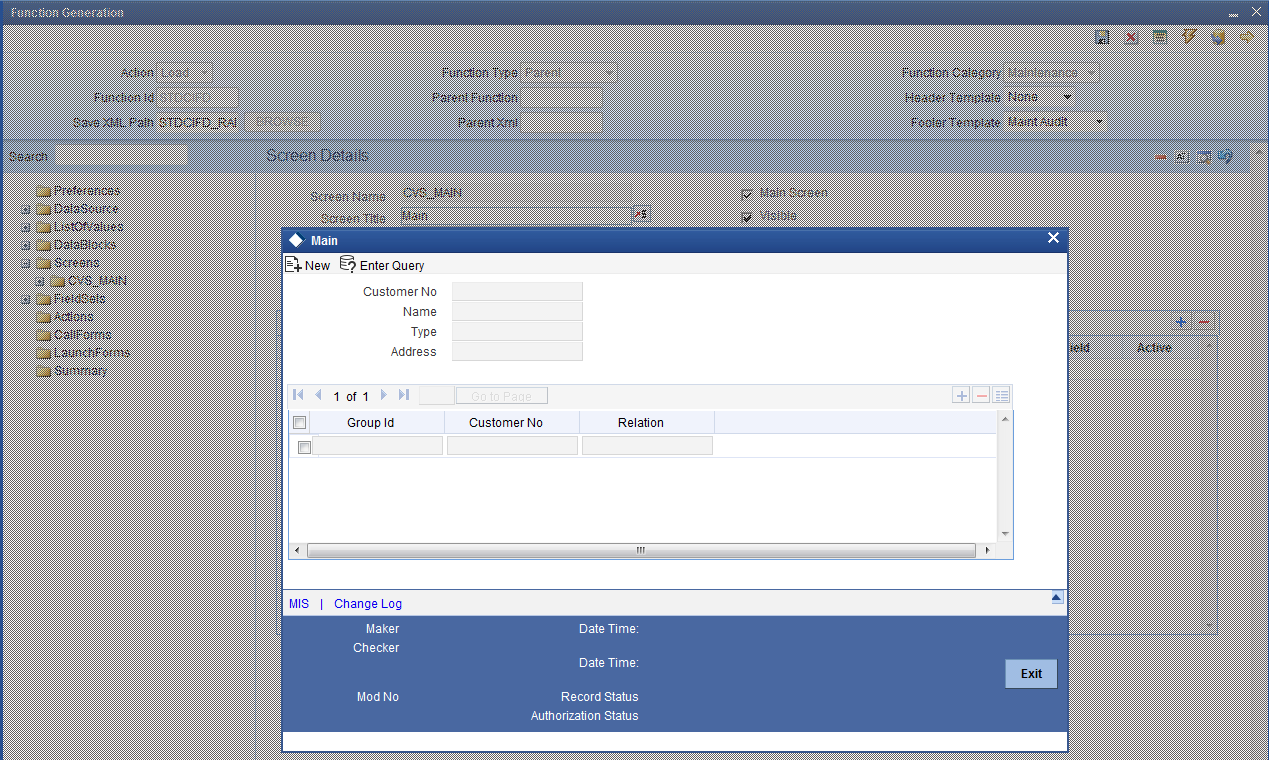This screenshot has width=1269, height=760.
Task: Select Actions in the tree
Action: pos(73,316)
